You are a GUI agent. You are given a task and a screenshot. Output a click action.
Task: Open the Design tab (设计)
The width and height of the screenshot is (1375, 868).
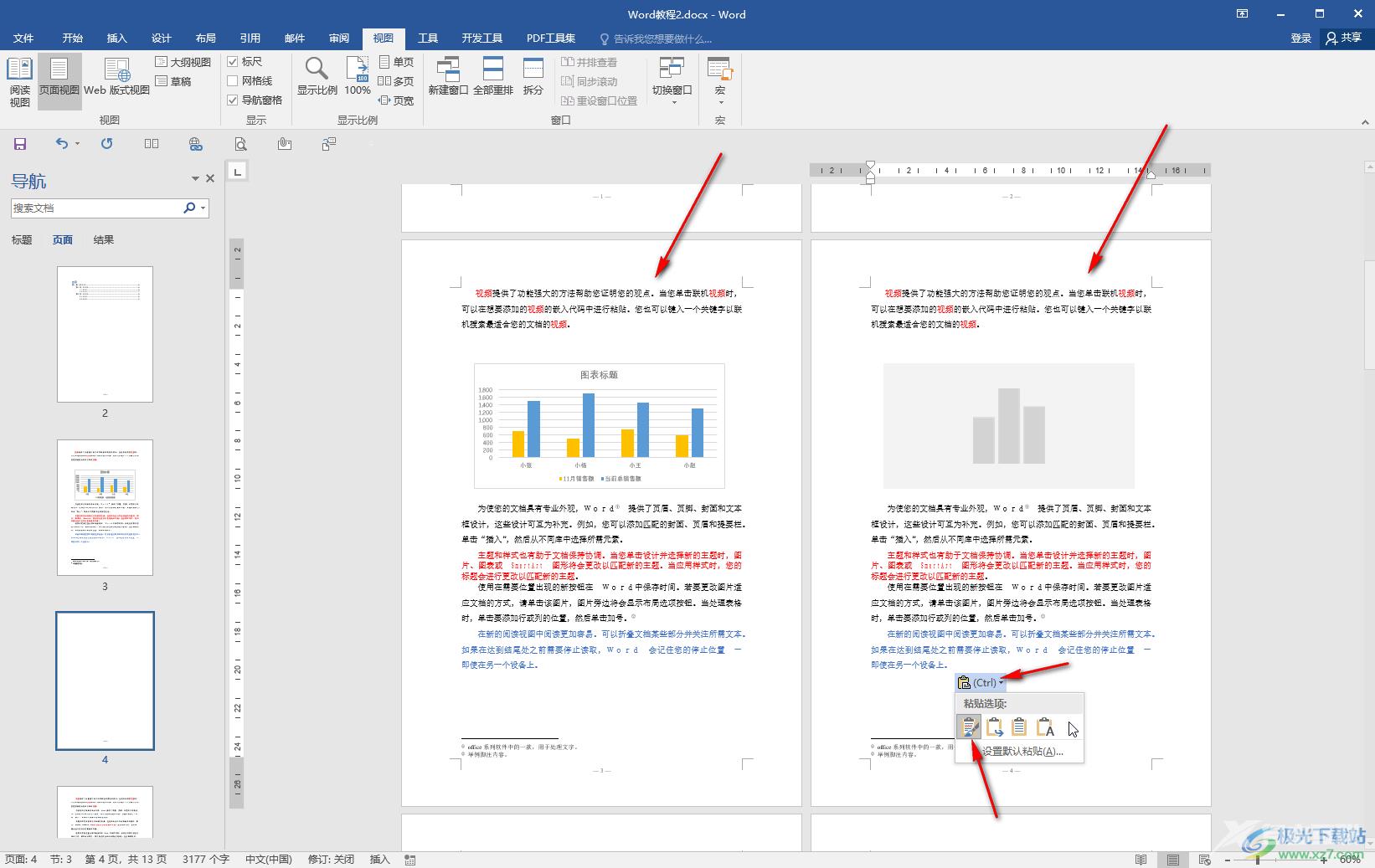(x=162, y=39)
